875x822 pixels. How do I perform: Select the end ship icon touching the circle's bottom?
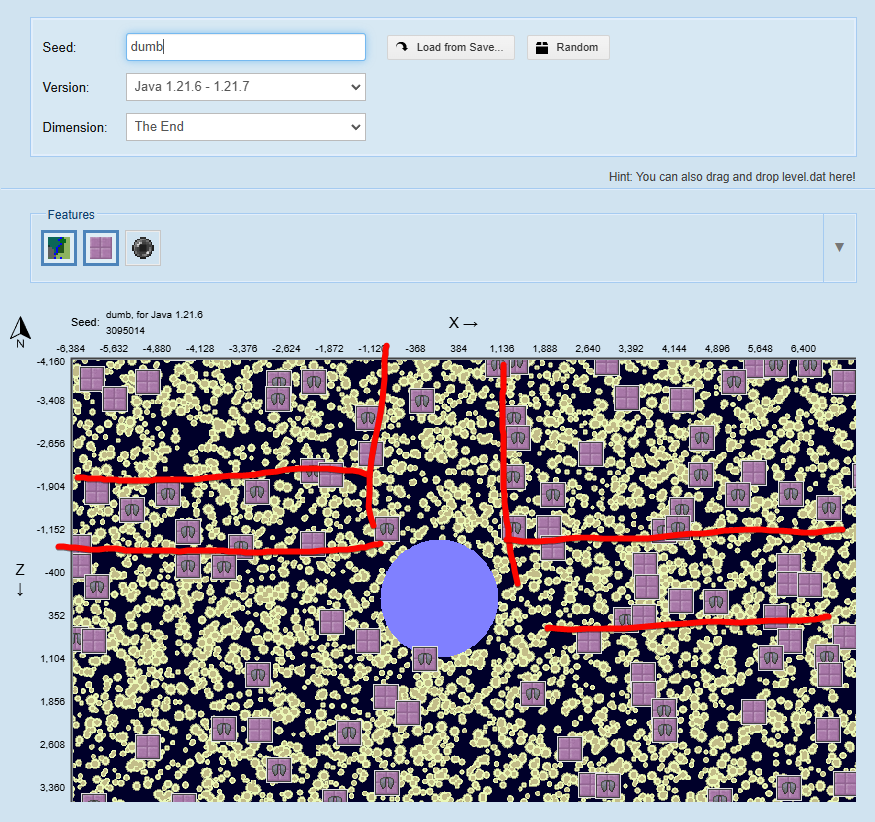(425, 660)
